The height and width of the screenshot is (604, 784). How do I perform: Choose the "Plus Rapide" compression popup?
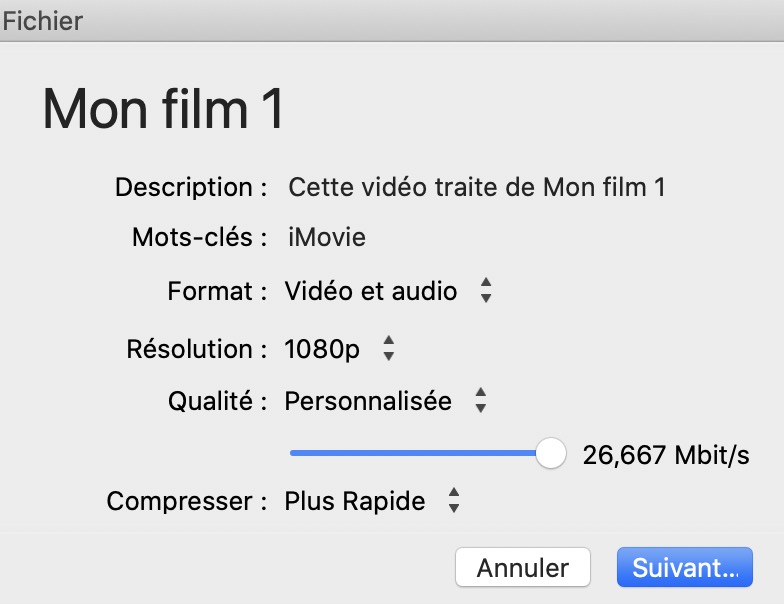pos(355,501)
